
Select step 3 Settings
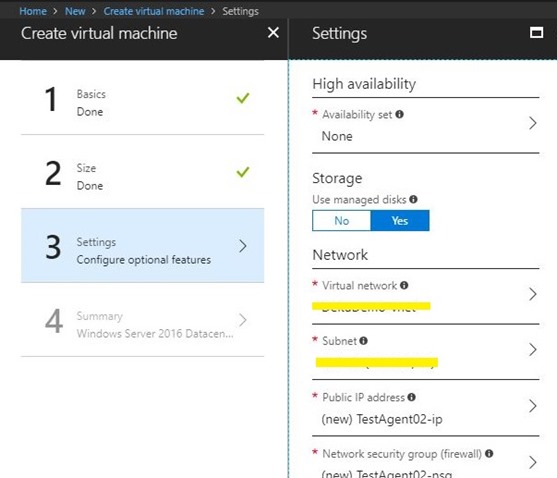click(x=142, y=246)
